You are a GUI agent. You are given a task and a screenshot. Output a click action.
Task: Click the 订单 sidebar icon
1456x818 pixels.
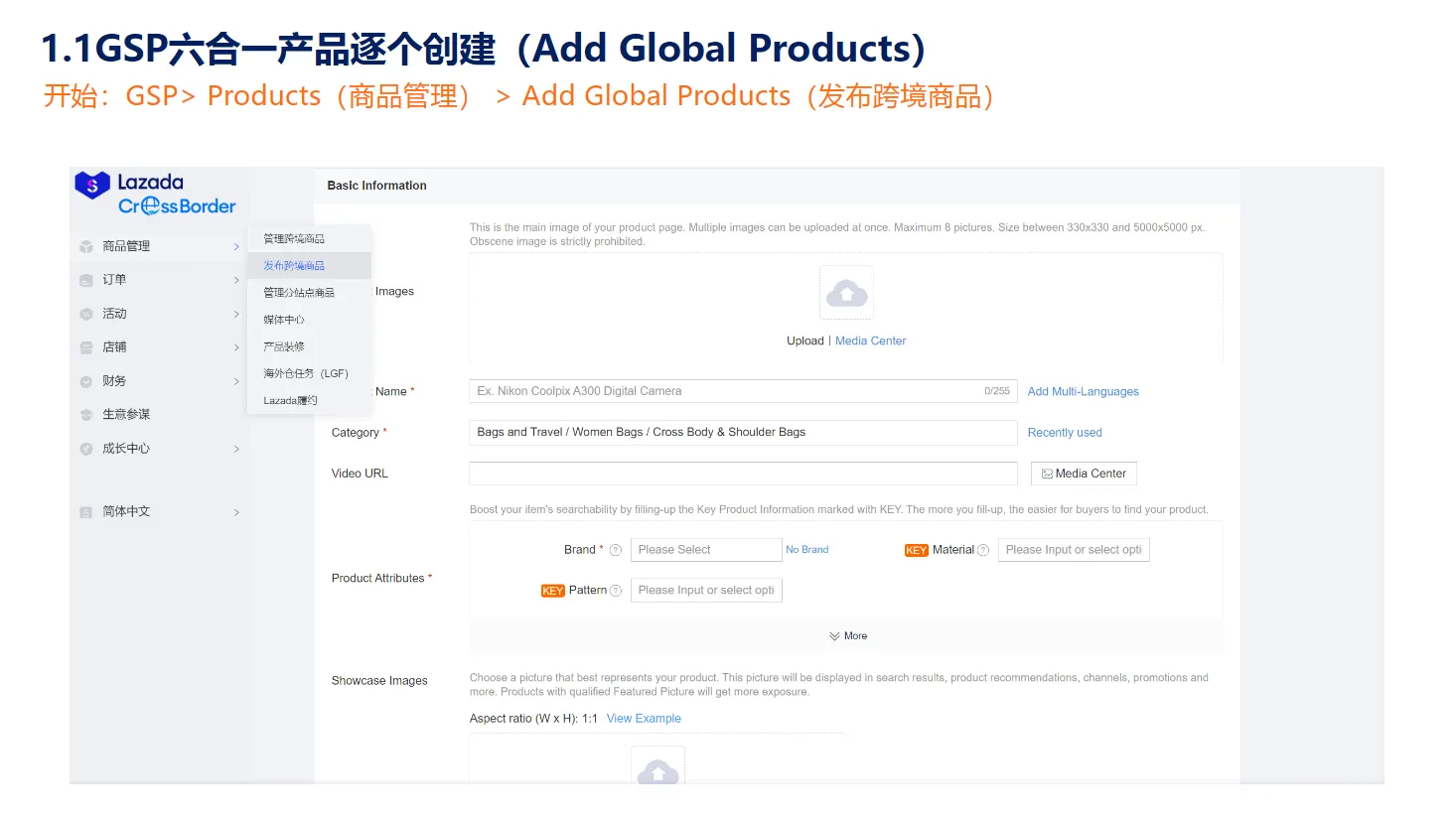[x=86, y=280]
